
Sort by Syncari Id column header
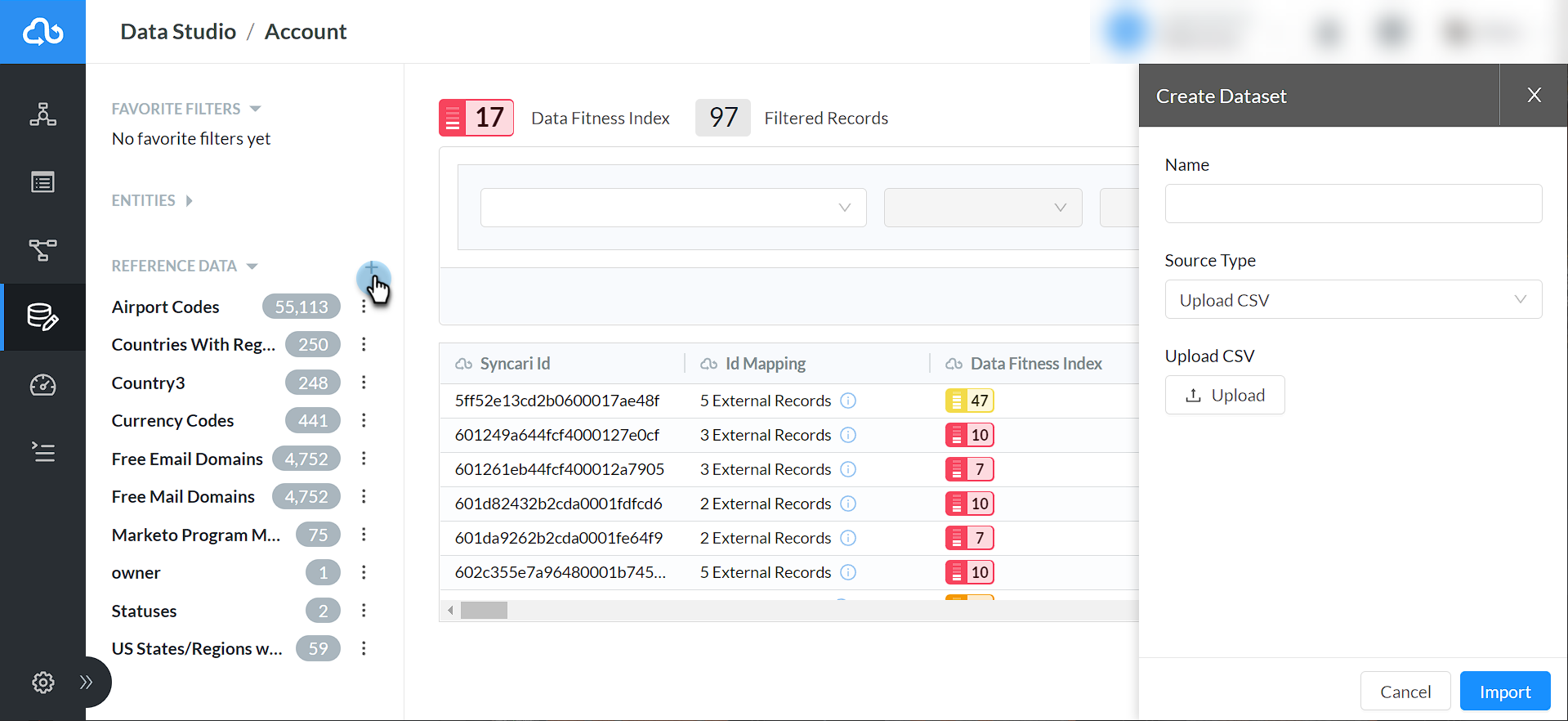pyautogui.click(x=515, y=364)
